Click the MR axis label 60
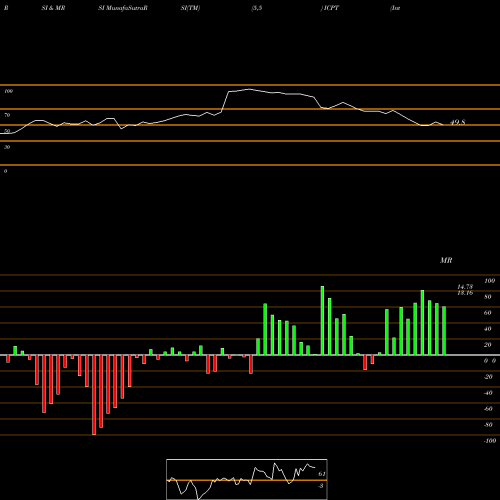Image resolution: width=500 pixels, height=500 pixels. [x=487, y=313]
